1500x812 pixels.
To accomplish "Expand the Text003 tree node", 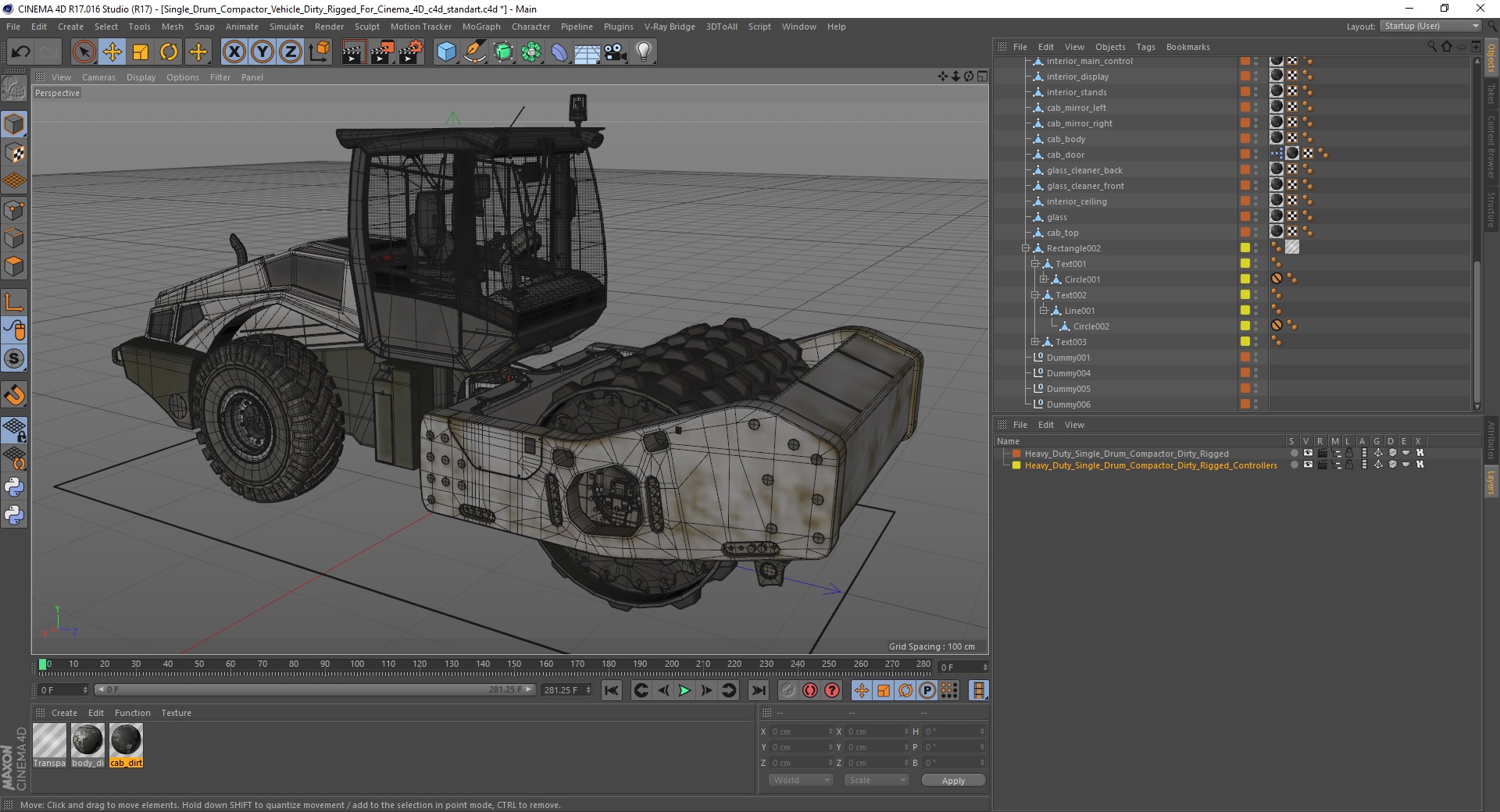I will pyautogui.click(x=1034, y=342).
